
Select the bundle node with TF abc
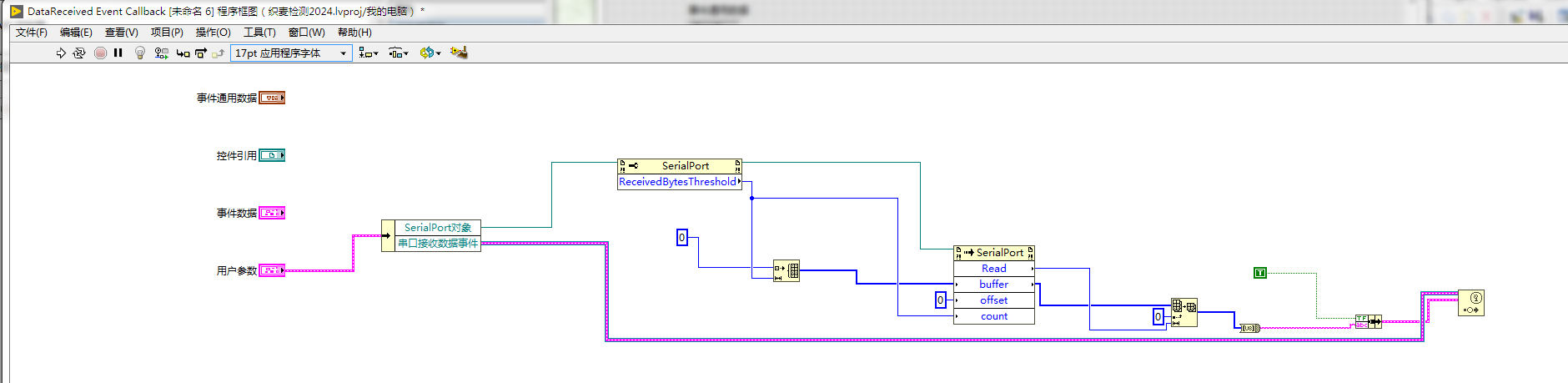[1368, 321]
